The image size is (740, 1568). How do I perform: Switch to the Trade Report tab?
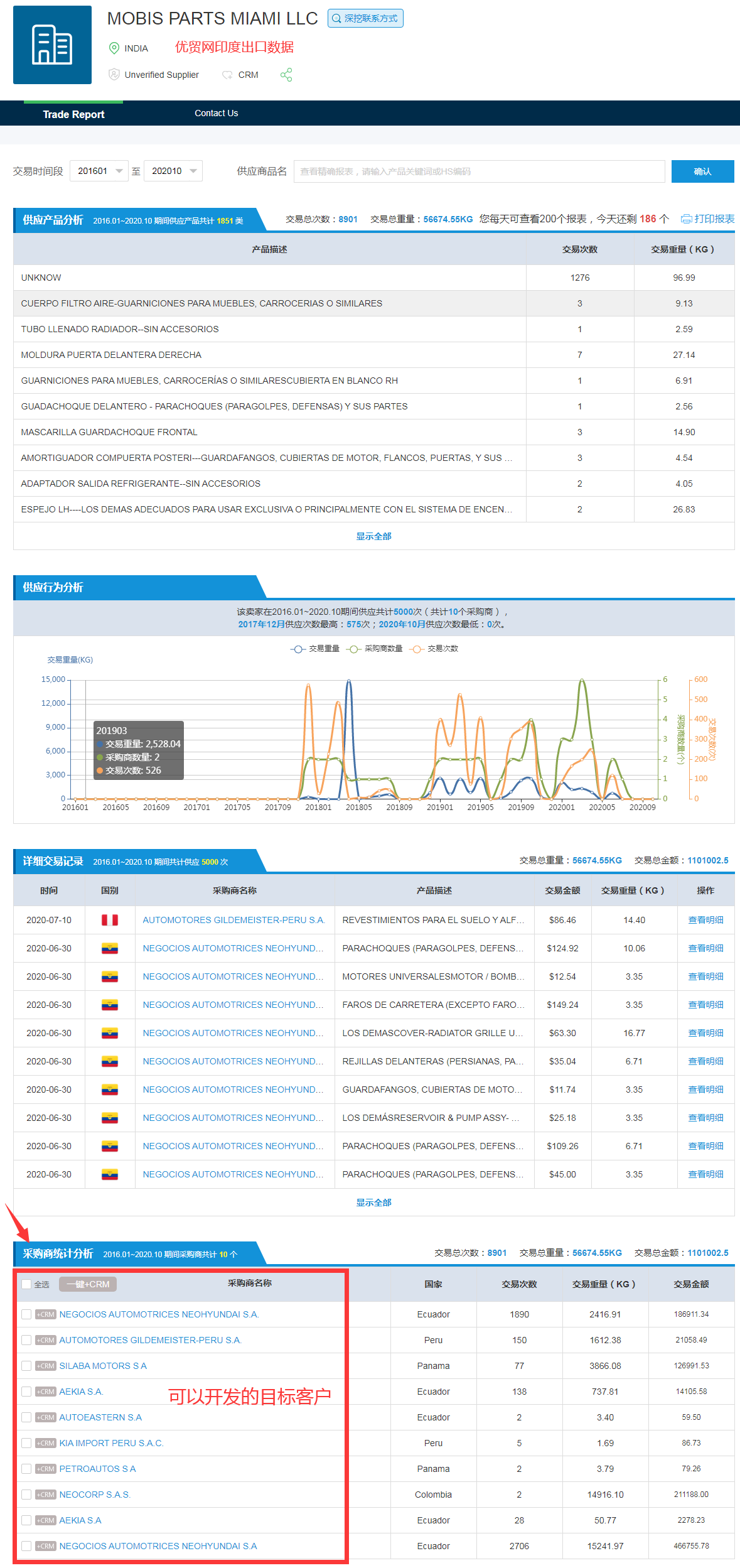(73, 114)
